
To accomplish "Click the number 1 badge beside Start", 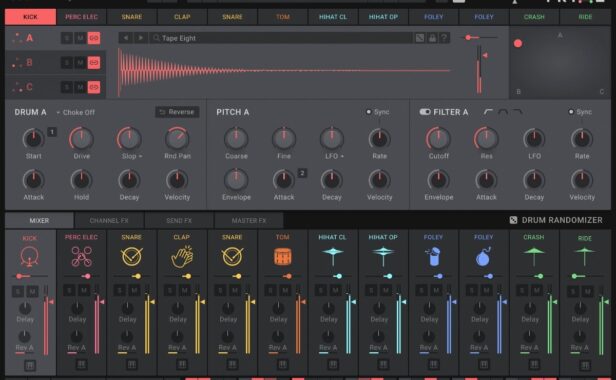I will [x=52, y=132].
